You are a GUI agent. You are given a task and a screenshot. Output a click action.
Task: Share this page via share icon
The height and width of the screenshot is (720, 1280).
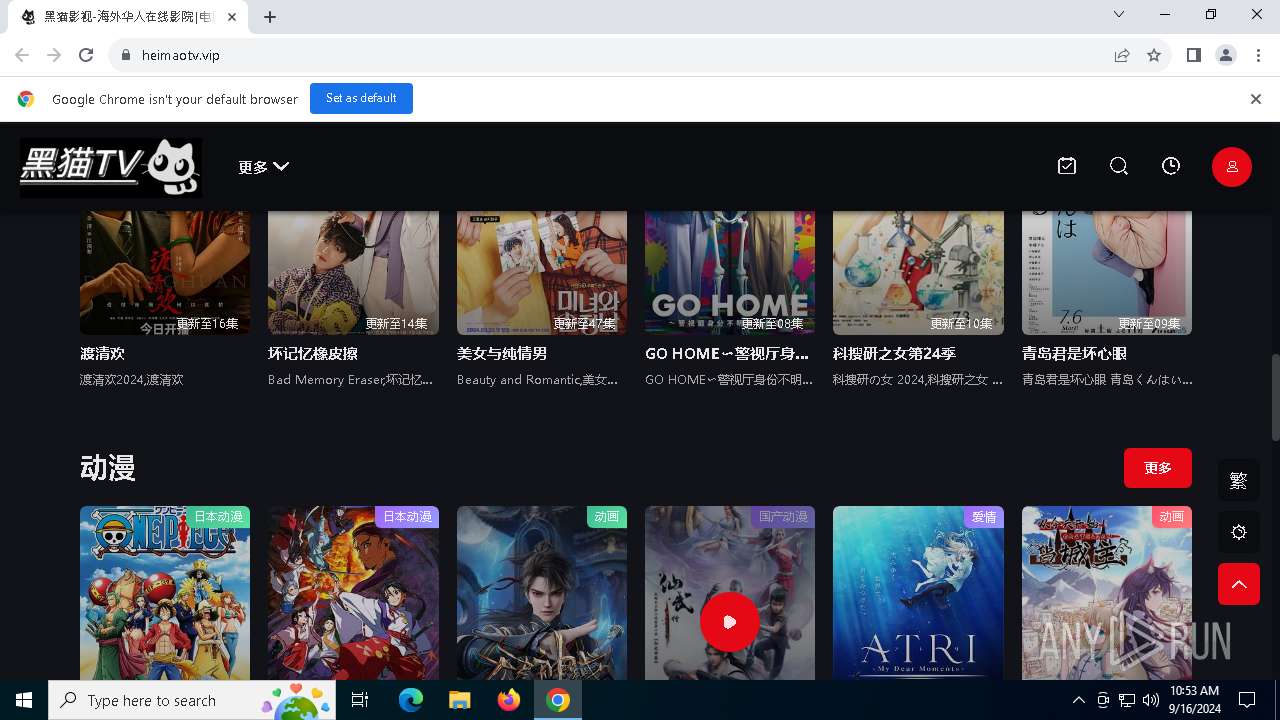1122,55
